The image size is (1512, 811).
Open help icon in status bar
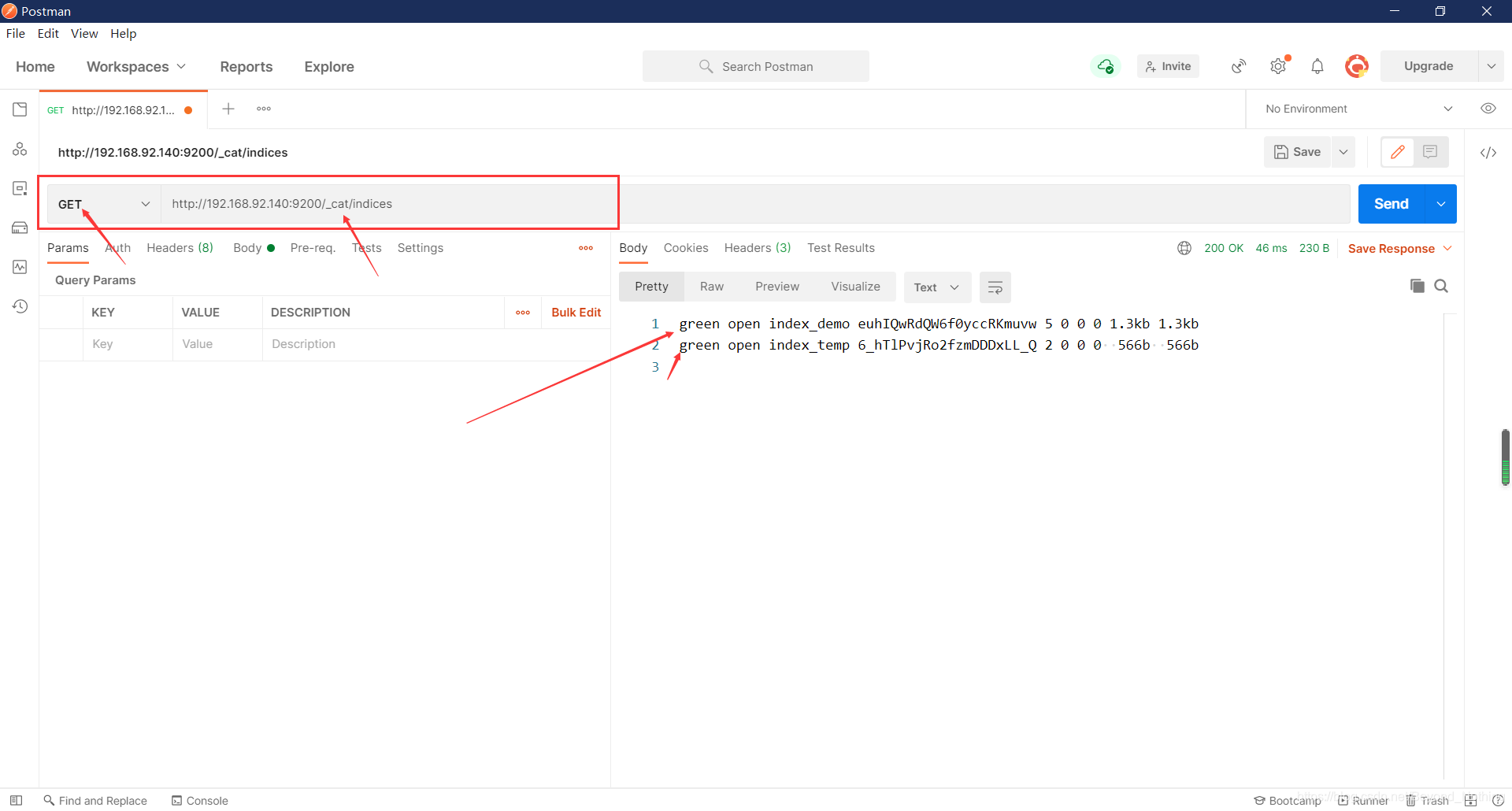(x=1498, y=801)
